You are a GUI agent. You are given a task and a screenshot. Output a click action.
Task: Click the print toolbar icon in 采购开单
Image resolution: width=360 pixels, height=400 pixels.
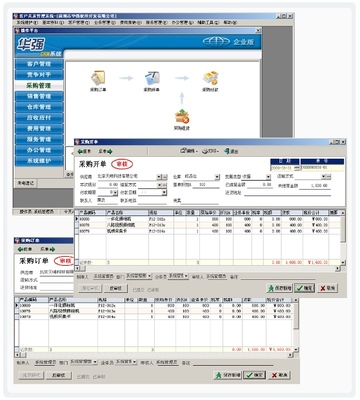tap(211, 151)
